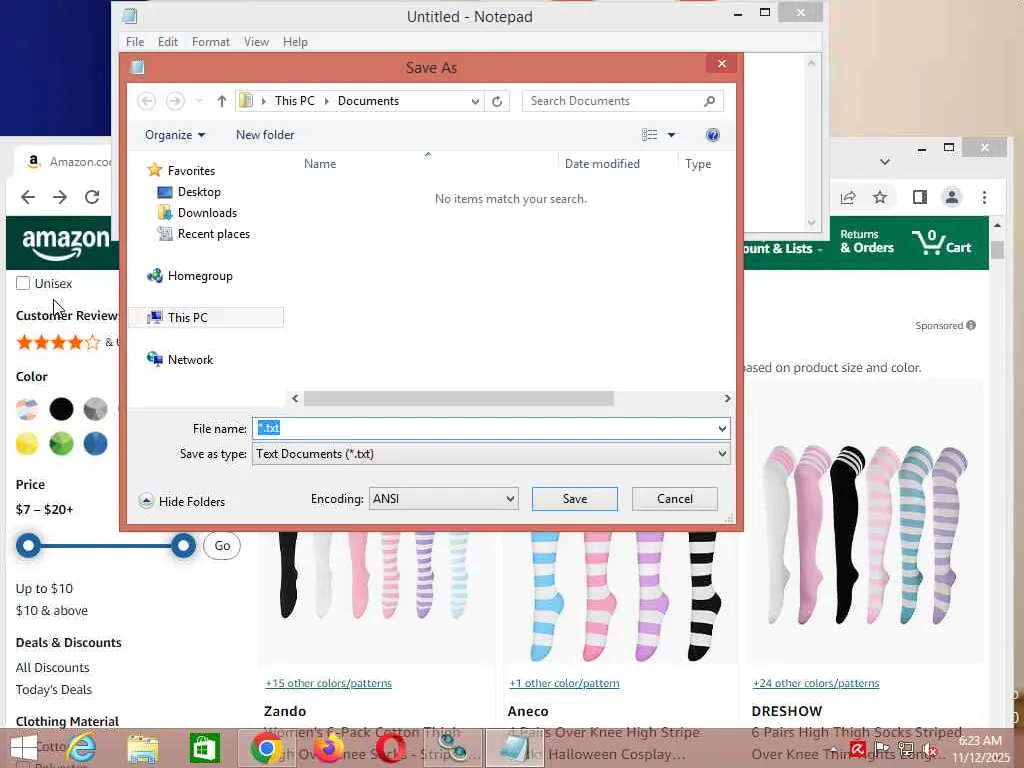Open the Windows Store taskbar icon
Viewport: 1024px width, 768px height.
pyautogui.click(x=204, y=748)
